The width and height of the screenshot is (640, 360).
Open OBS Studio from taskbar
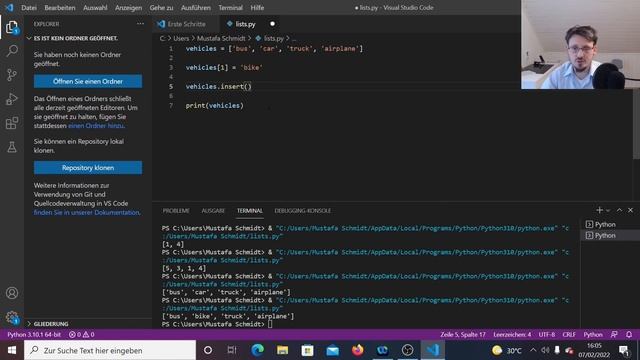(x=407, y=350)
